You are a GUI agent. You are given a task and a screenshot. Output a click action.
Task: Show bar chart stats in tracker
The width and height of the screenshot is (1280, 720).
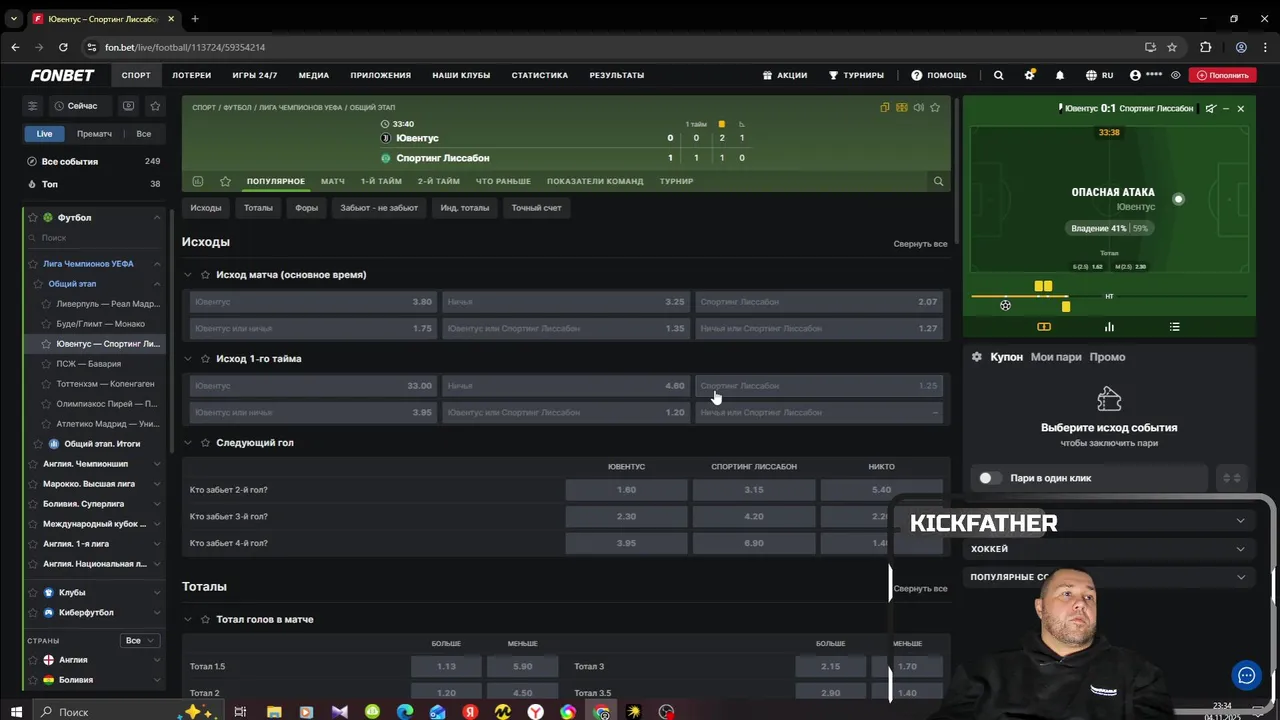pos(1109,327)
